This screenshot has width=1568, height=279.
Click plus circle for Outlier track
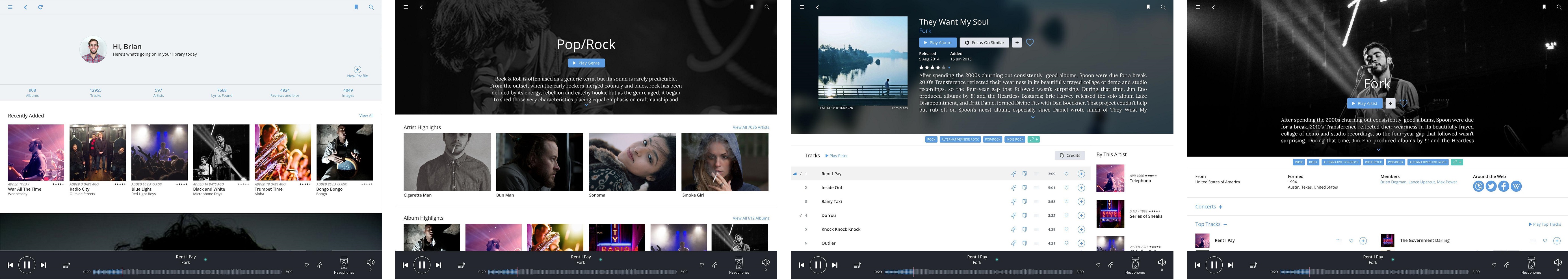tap(1081, 243)
